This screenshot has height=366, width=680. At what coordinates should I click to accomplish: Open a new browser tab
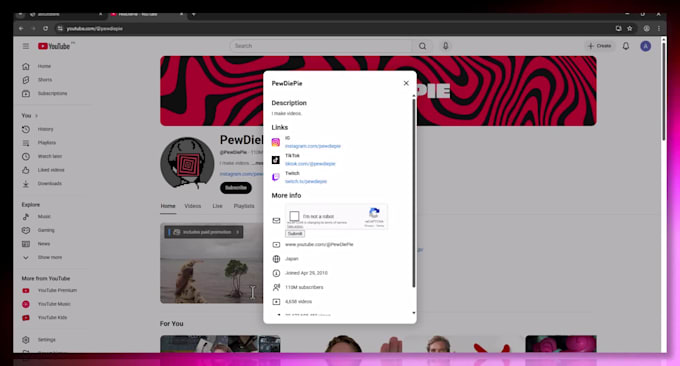point(194,14)
